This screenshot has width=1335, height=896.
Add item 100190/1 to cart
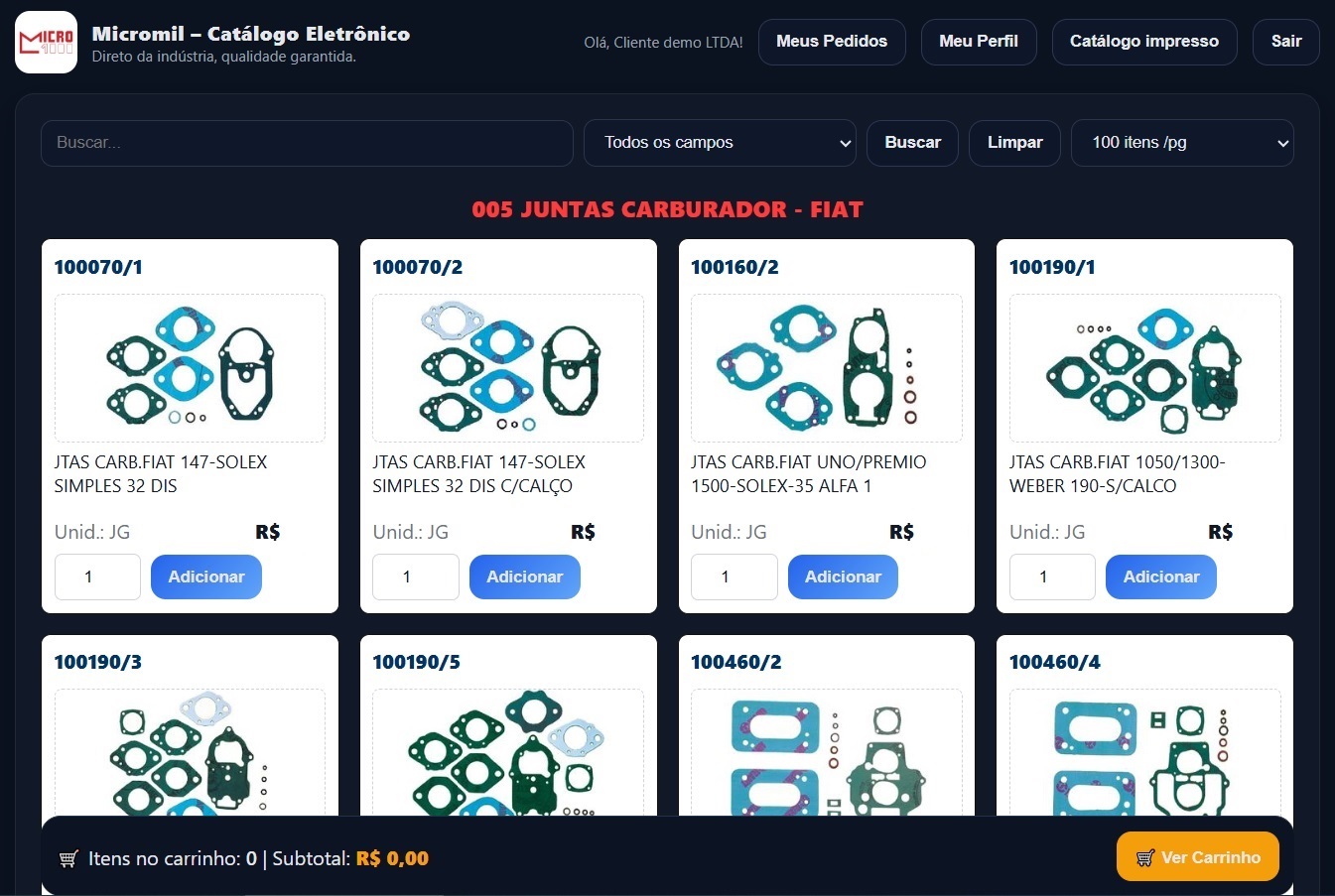coord(1161,577)
